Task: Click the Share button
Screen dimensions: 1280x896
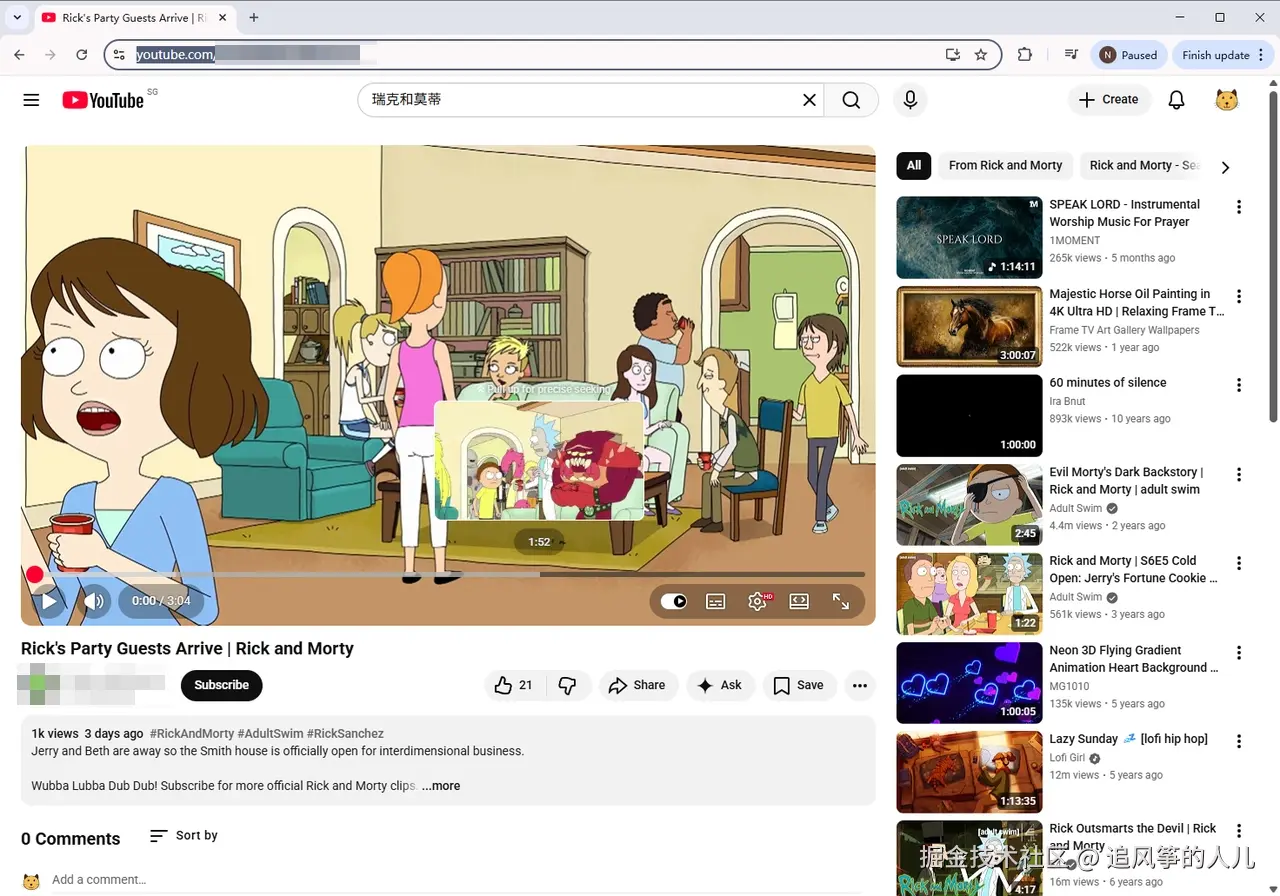Action: pos(636,685)
